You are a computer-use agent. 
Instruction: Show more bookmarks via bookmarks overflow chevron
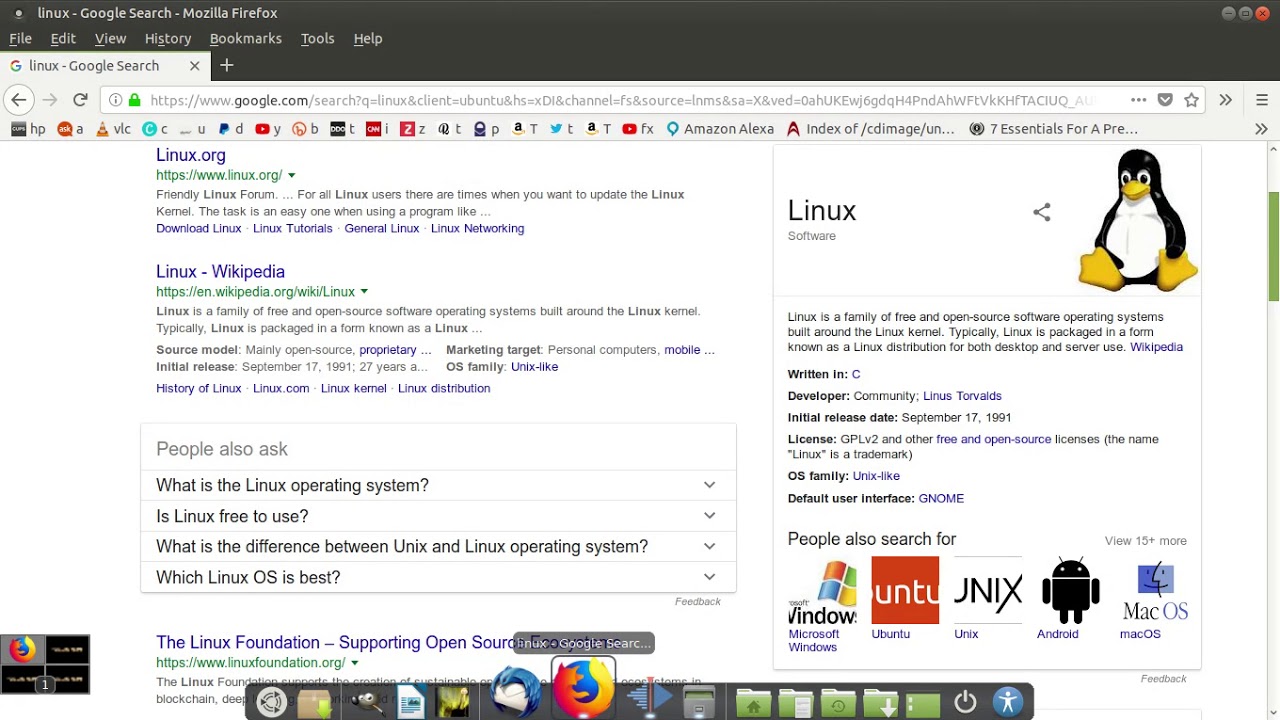point(1261,129)
